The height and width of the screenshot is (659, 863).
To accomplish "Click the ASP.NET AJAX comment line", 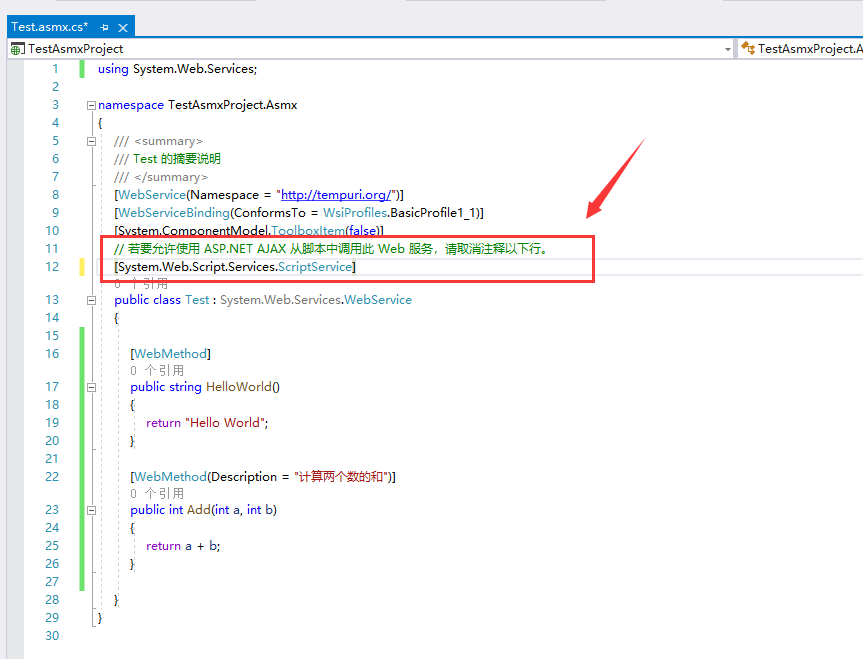I will [x=331, y=249].
